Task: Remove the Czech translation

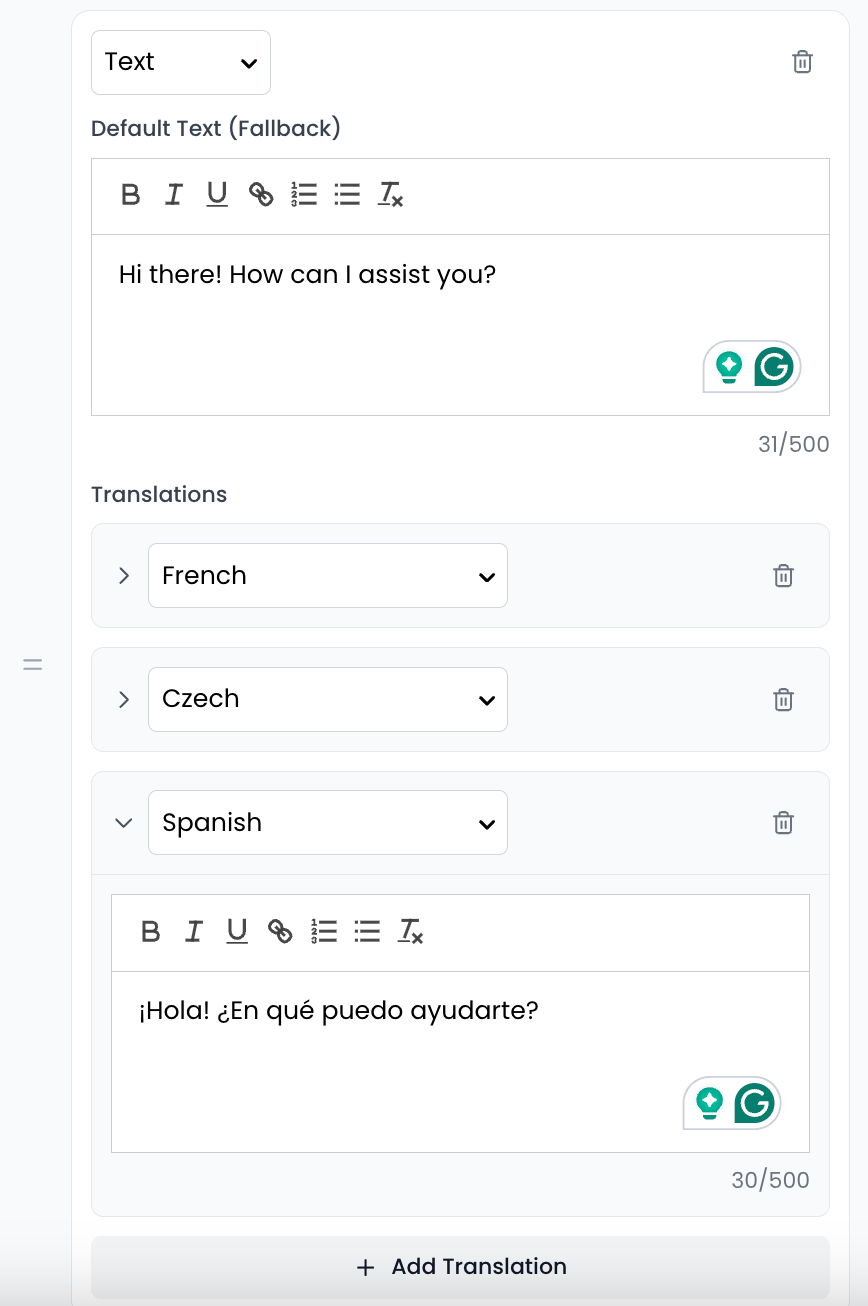Action: pos(783,700)
